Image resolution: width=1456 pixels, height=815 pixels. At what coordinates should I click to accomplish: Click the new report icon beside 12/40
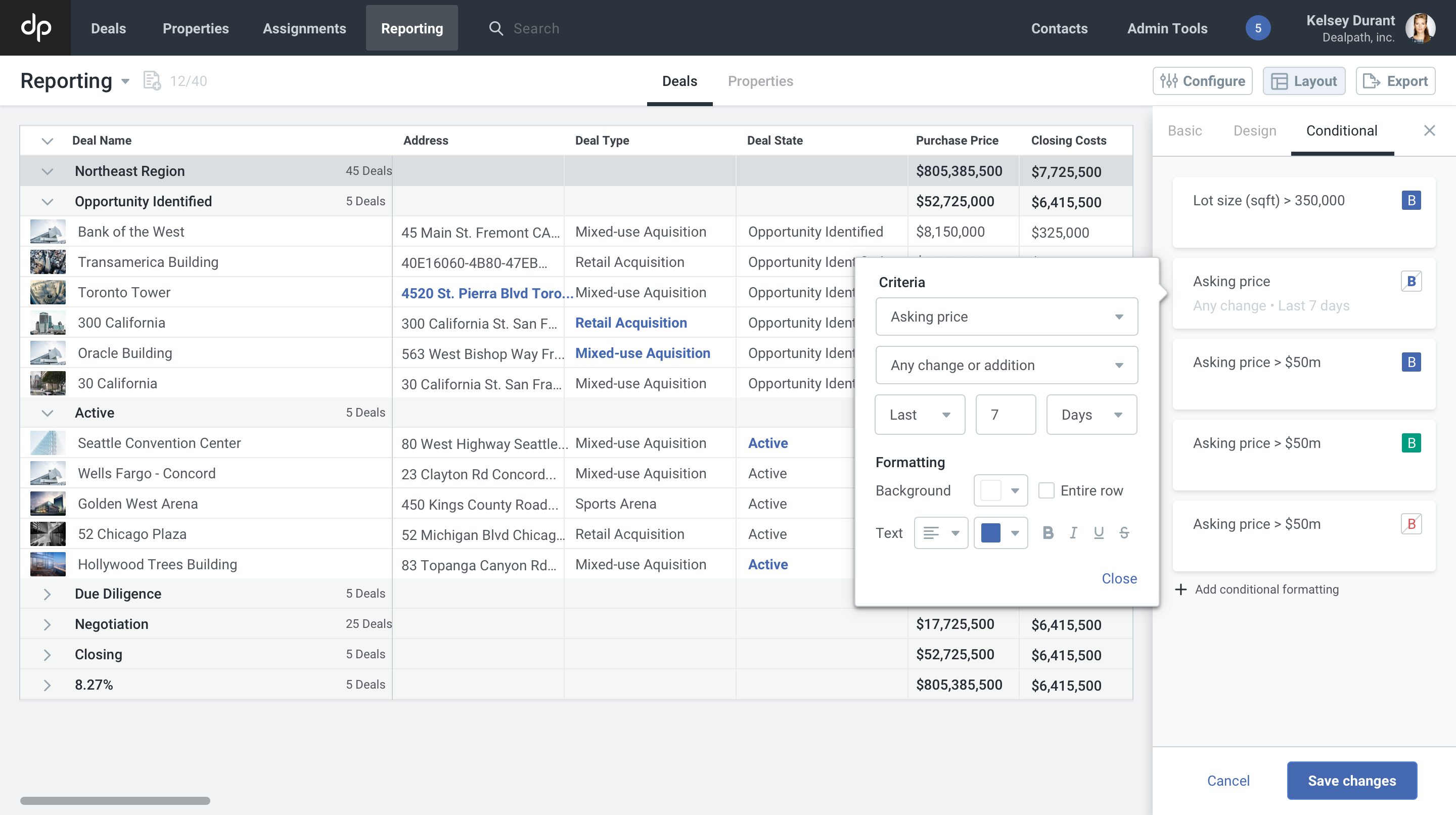point(152,81)
